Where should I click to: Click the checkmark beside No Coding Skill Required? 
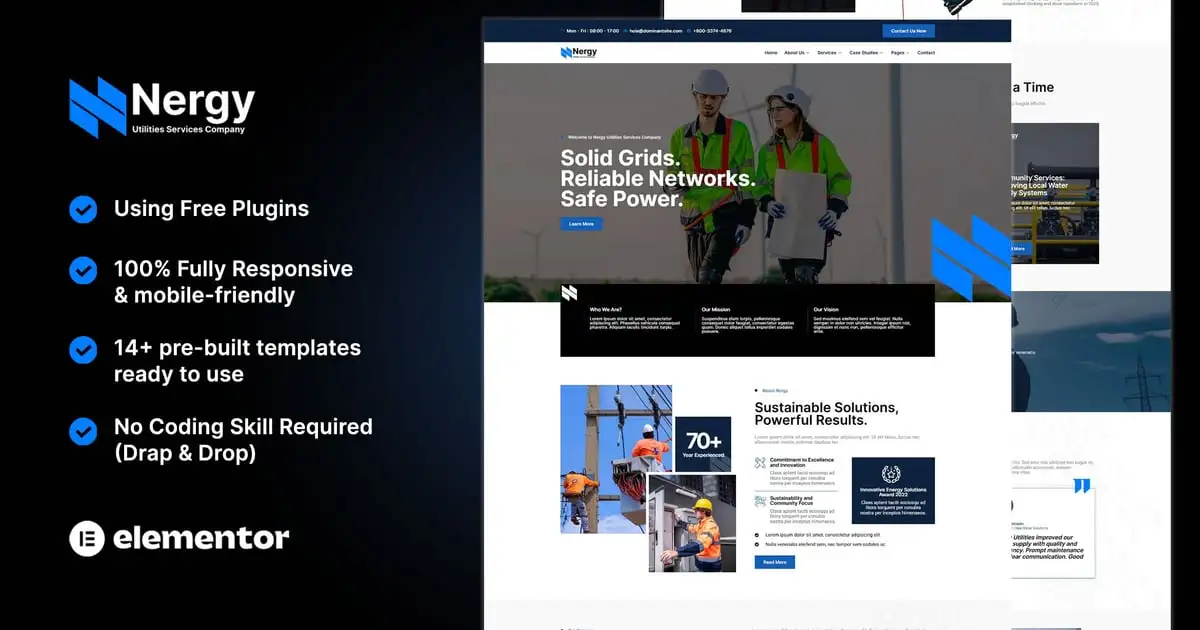(83, 431)
